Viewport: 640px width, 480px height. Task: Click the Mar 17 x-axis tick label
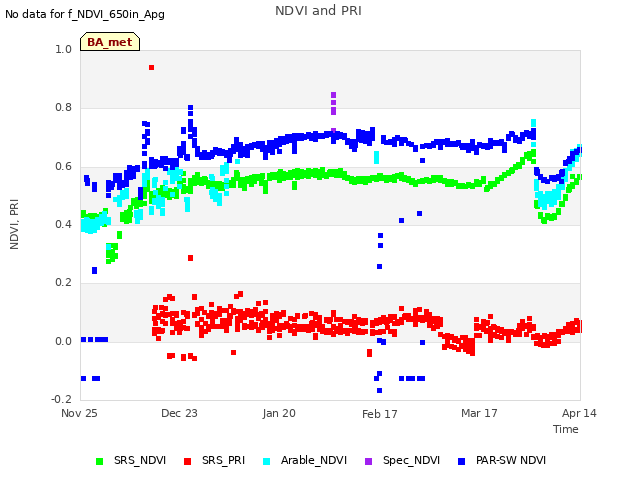pos(479,413)
